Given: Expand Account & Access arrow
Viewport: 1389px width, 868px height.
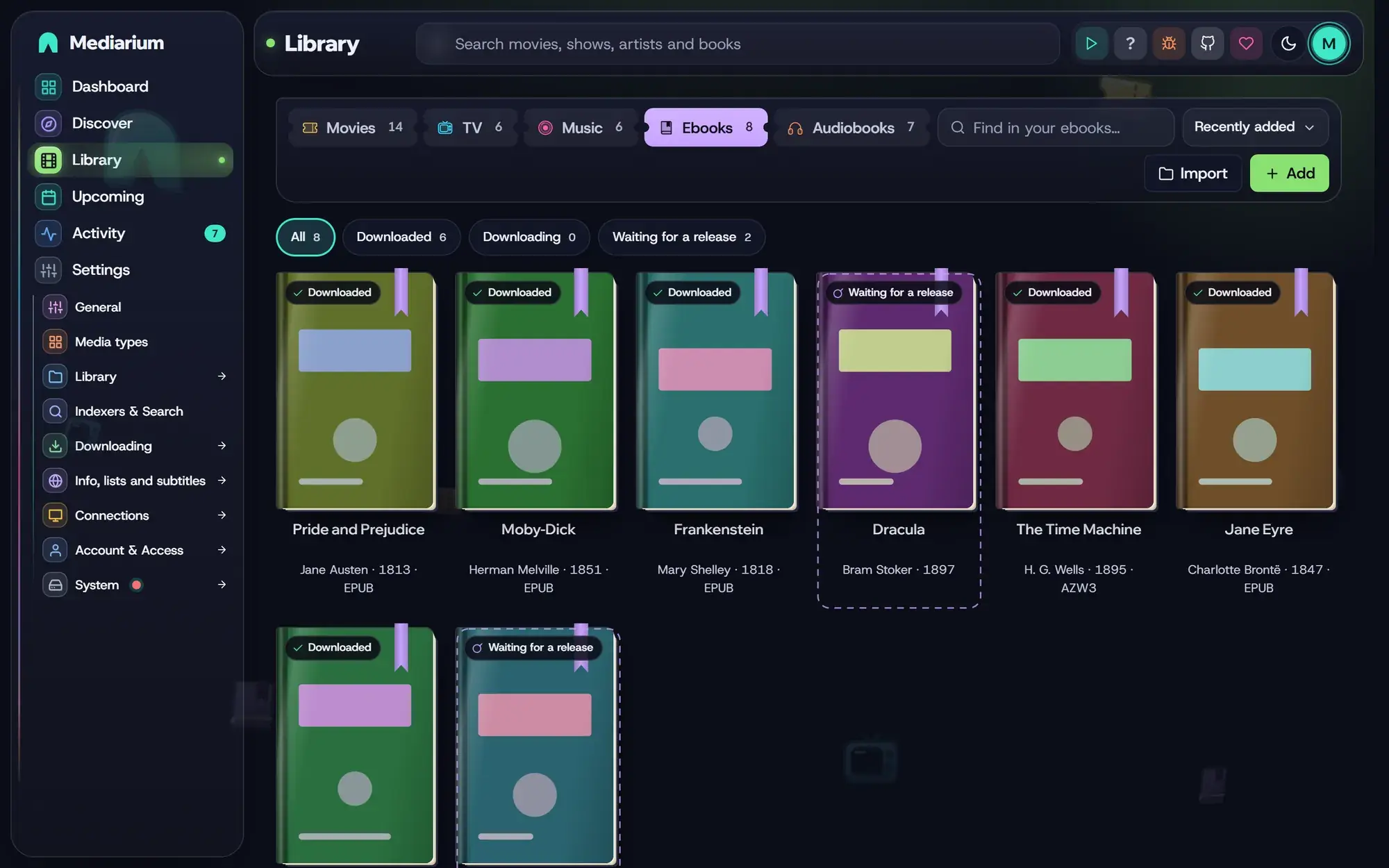Looking at the screenshot, I should [x=222, y=550].
